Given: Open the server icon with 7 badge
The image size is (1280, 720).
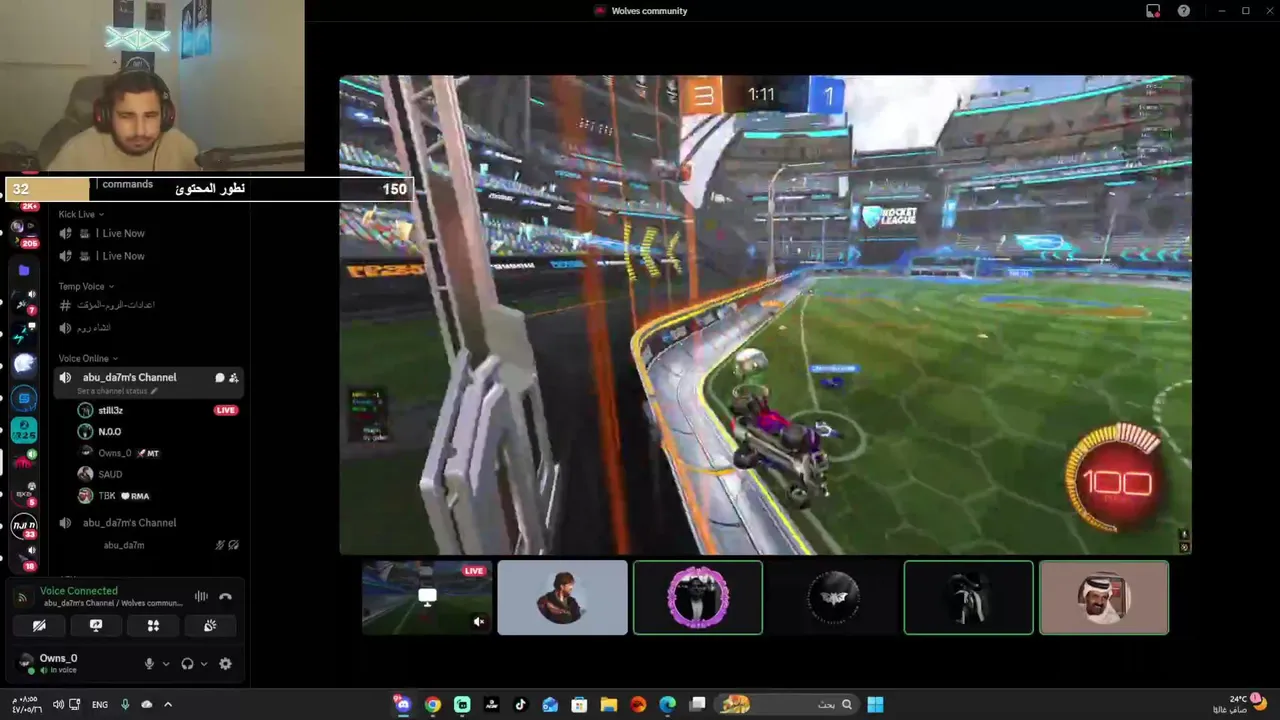Looking at the screenshot, I should 24,302.
